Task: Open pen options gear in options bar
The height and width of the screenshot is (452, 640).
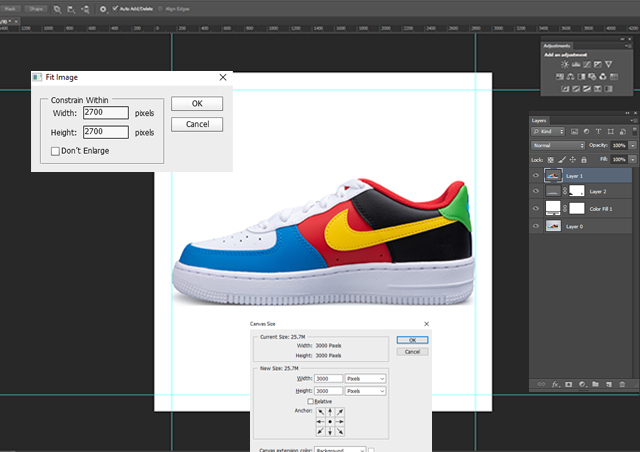Action: point(103,9)
